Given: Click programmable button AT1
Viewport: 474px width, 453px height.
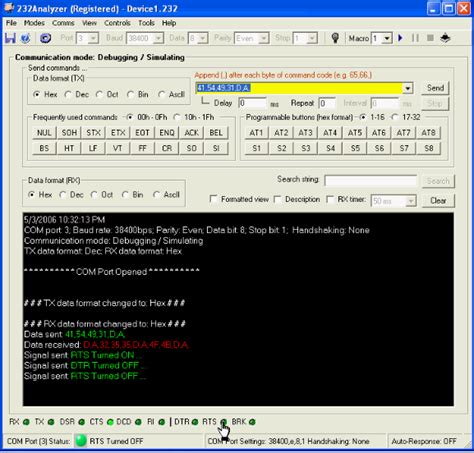Looking at the screenshot, I should (x=256, y=133).
